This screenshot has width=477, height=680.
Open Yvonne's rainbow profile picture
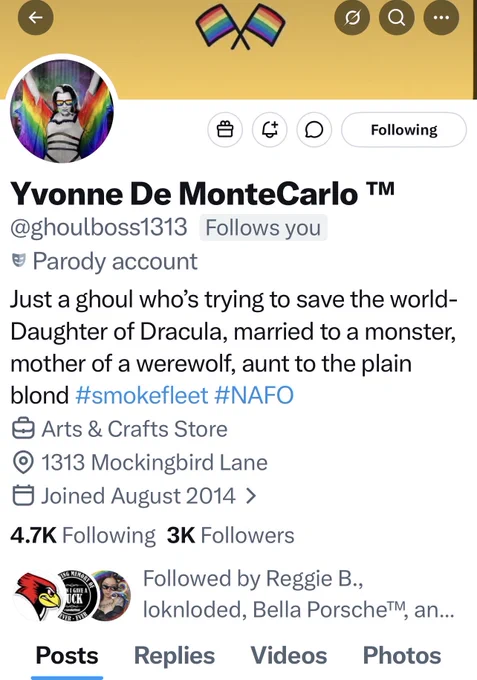62,111
